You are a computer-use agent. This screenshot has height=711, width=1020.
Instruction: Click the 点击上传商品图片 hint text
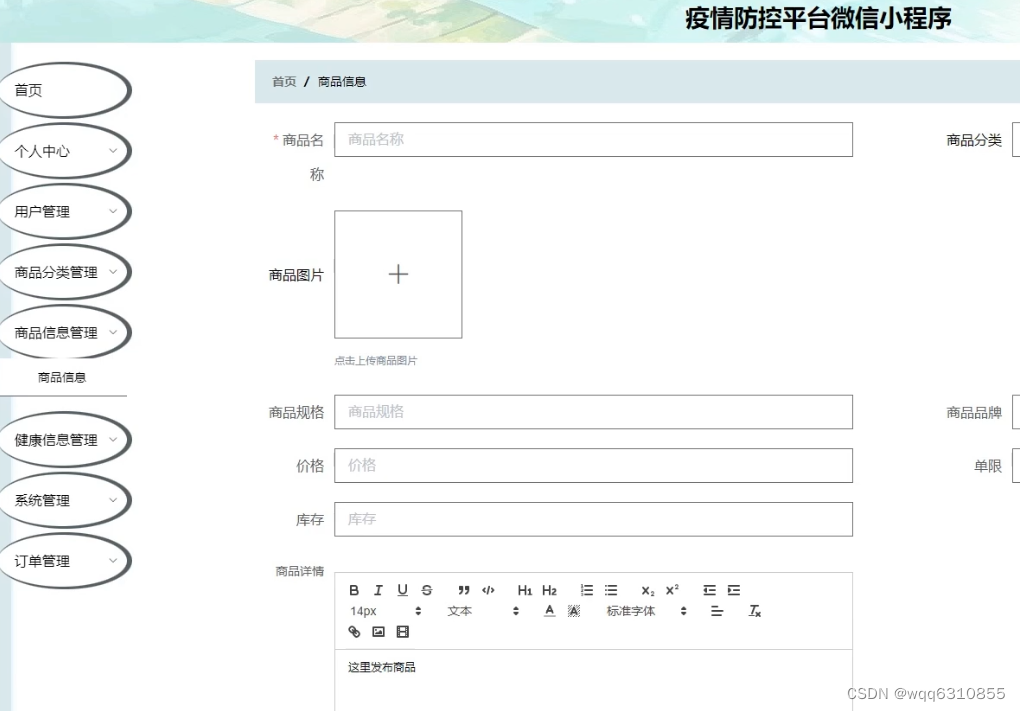point(376,360)
